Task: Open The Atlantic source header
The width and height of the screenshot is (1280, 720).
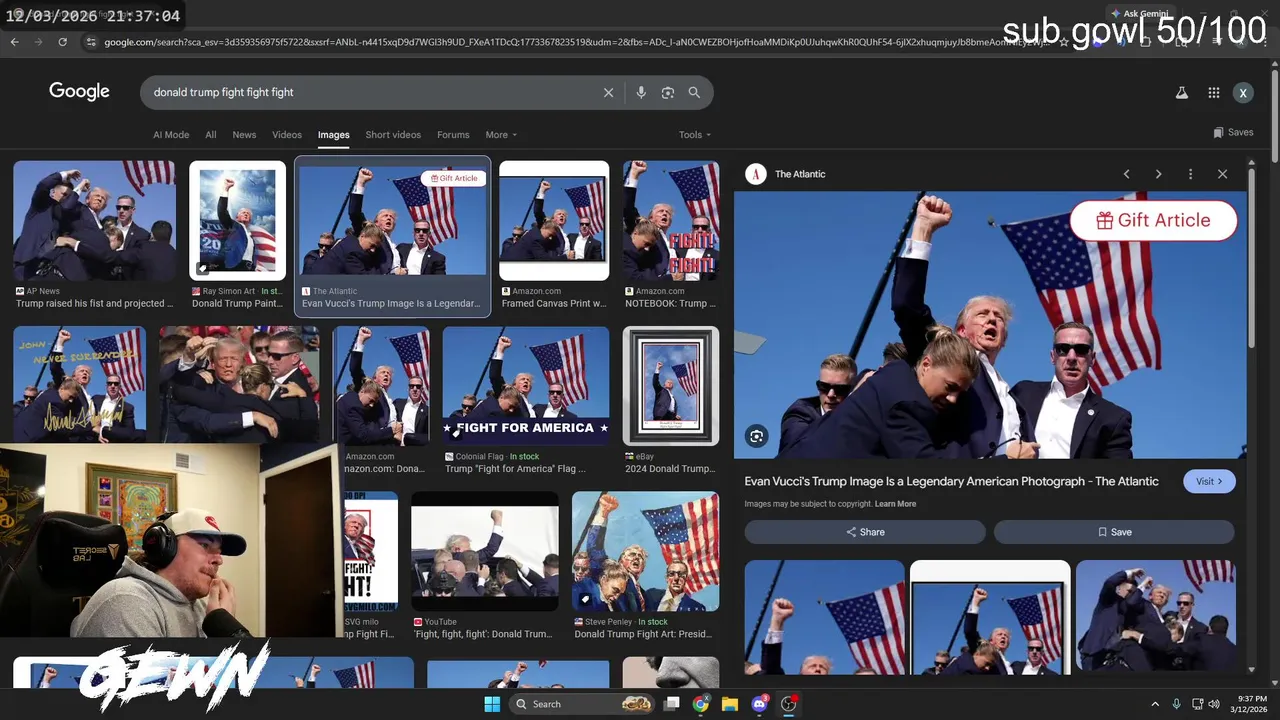Action: 786,174
